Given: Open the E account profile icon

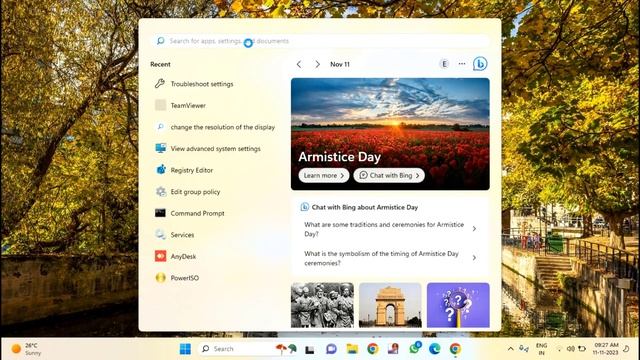Looking at the screenshot, I should click(444, 64).
